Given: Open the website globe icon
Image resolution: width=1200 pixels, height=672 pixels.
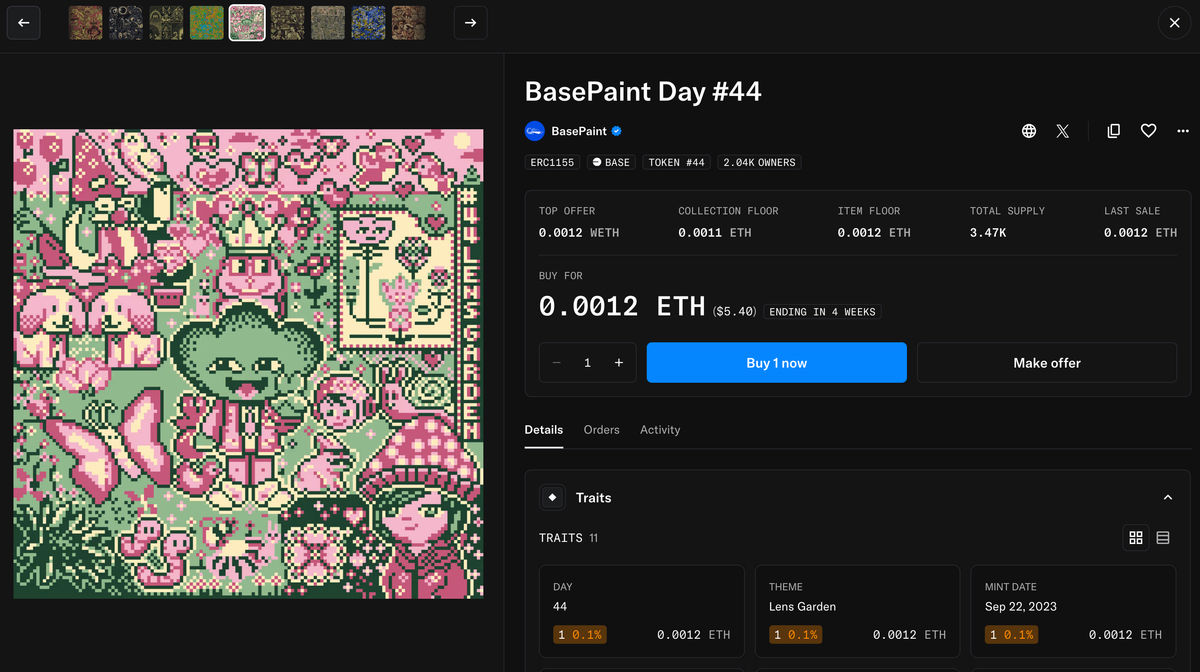Looking at the screenshot, I should 1029,131.
